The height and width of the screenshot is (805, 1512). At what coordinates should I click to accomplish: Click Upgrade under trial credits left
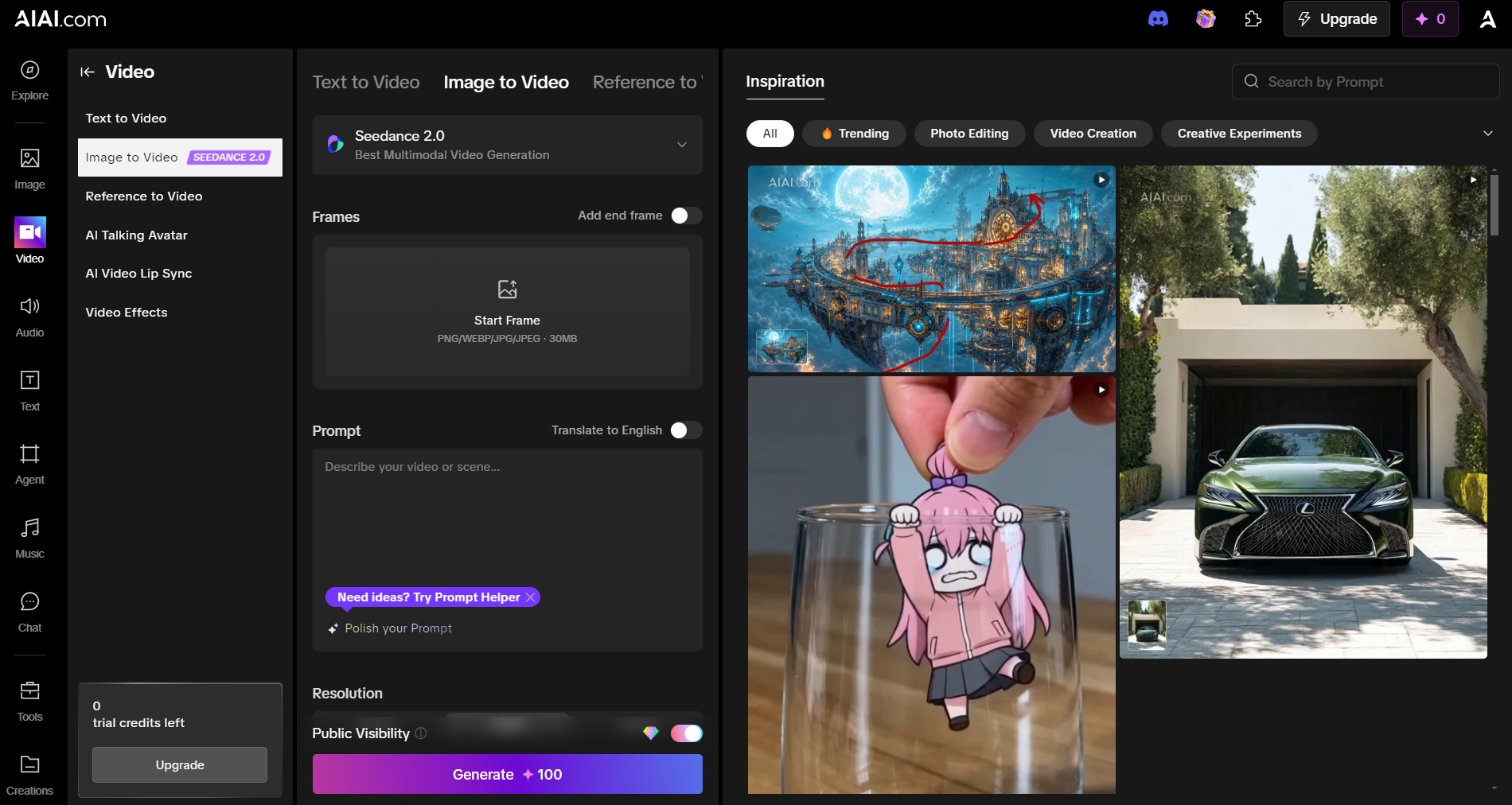(180, 765)
